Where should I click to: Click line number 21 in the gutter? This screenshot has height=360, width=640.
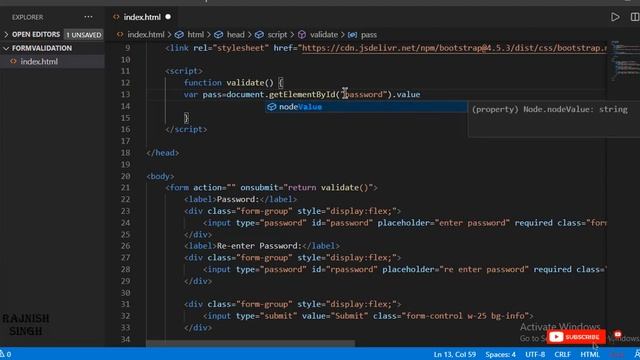coord(125,188)
